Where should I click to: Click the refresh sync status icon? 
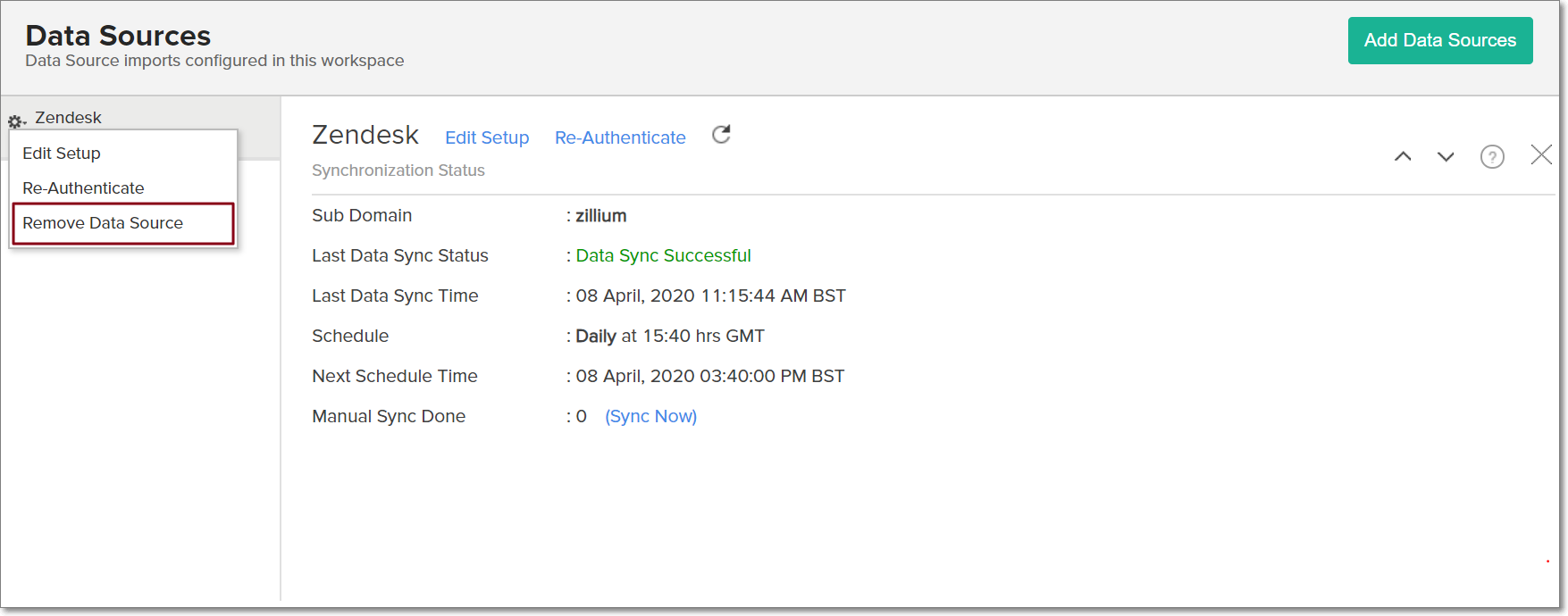point(721,135)
